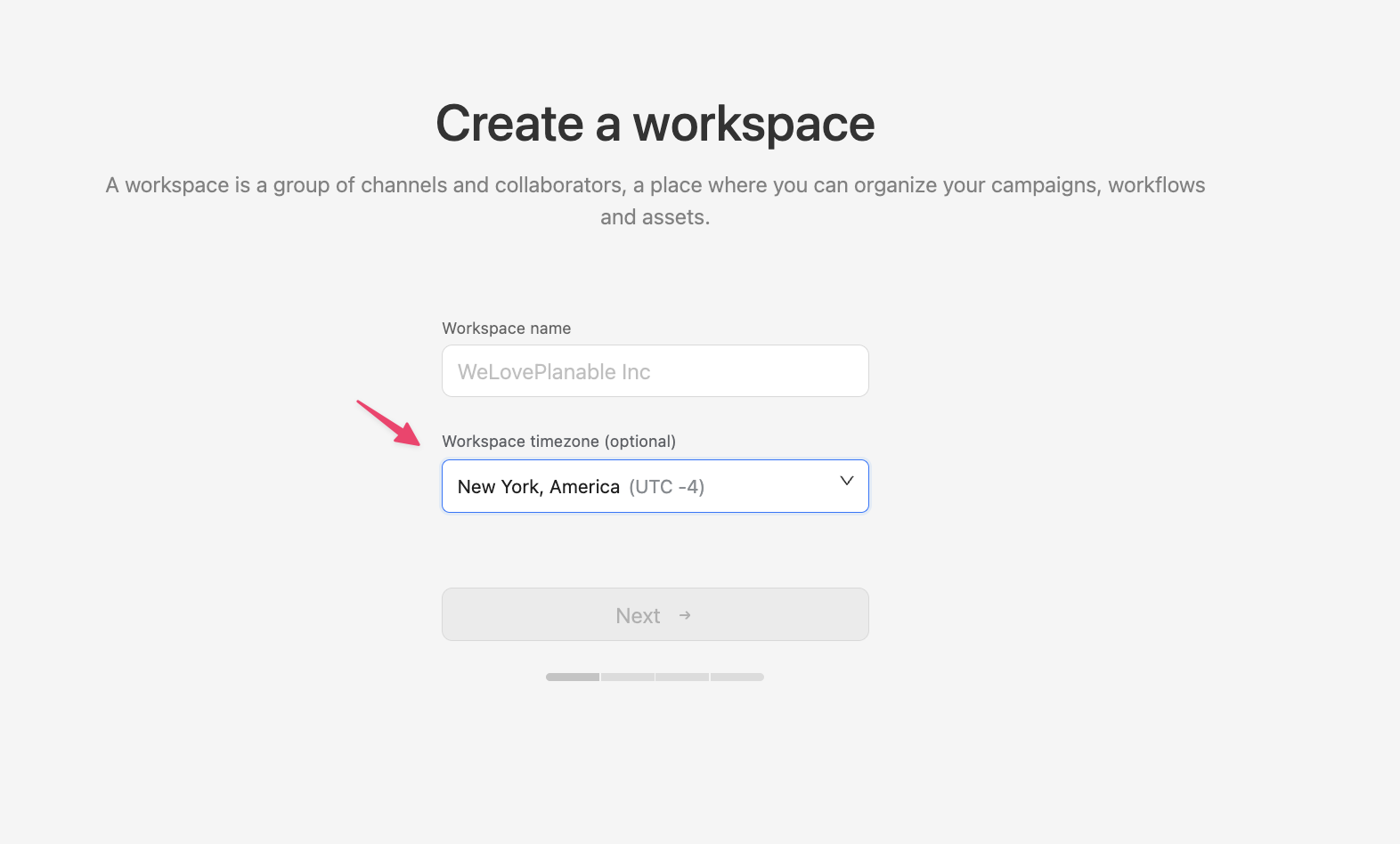Click the 'Create a workspace' heading

click(655, 123)
